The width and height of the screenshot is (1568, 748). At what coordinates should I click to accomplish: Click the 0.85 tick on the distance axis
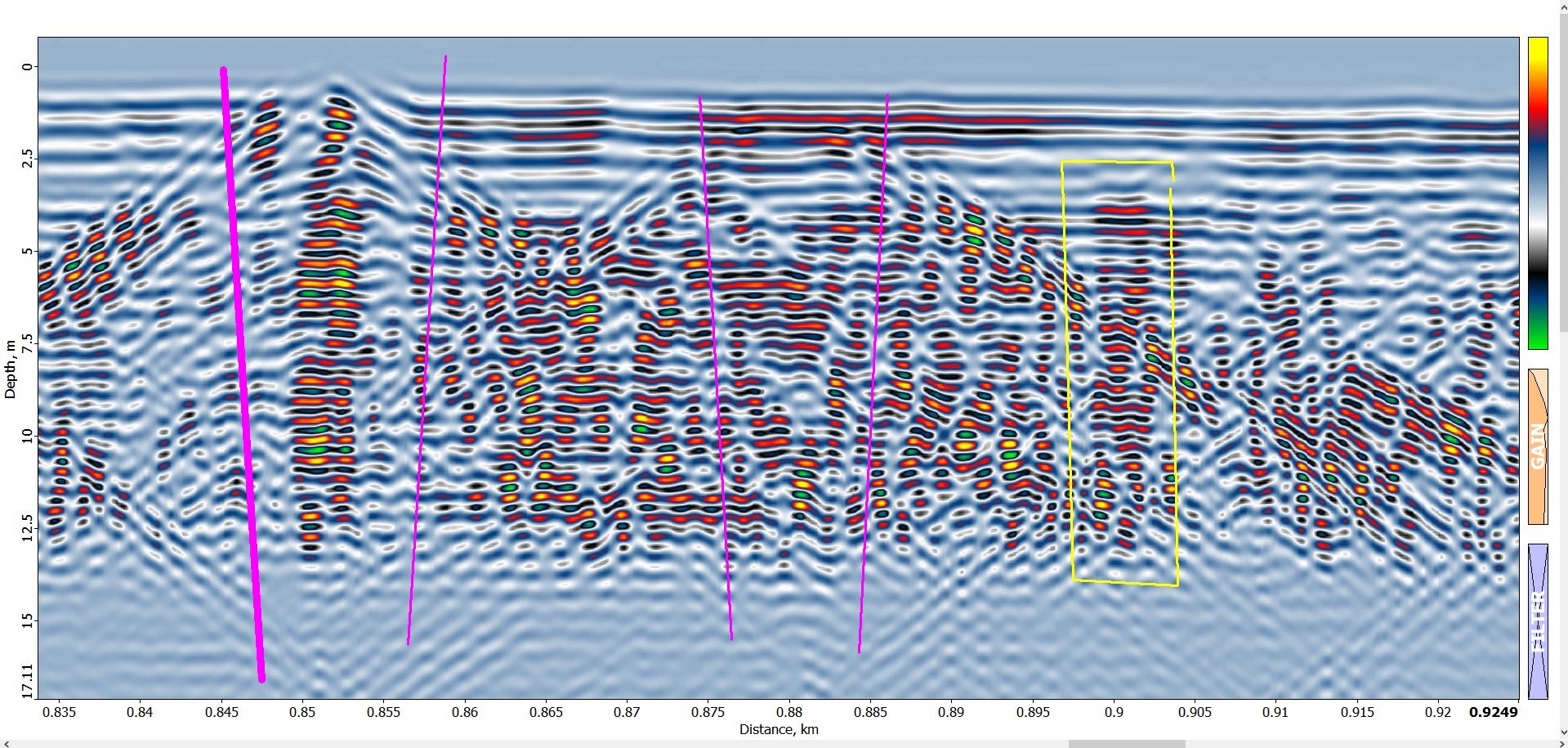302,712
